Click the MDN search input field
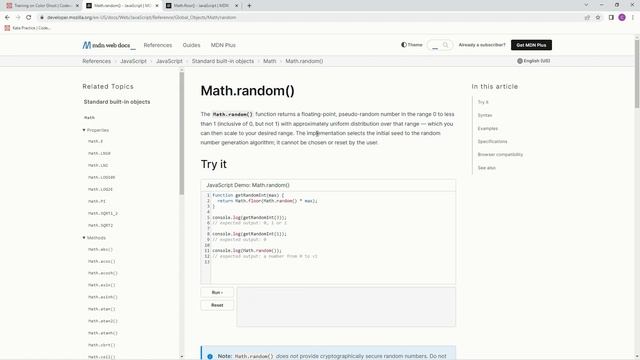Viewport: 640px width, 360px height. pyautogui.click(x=440, y=45)
